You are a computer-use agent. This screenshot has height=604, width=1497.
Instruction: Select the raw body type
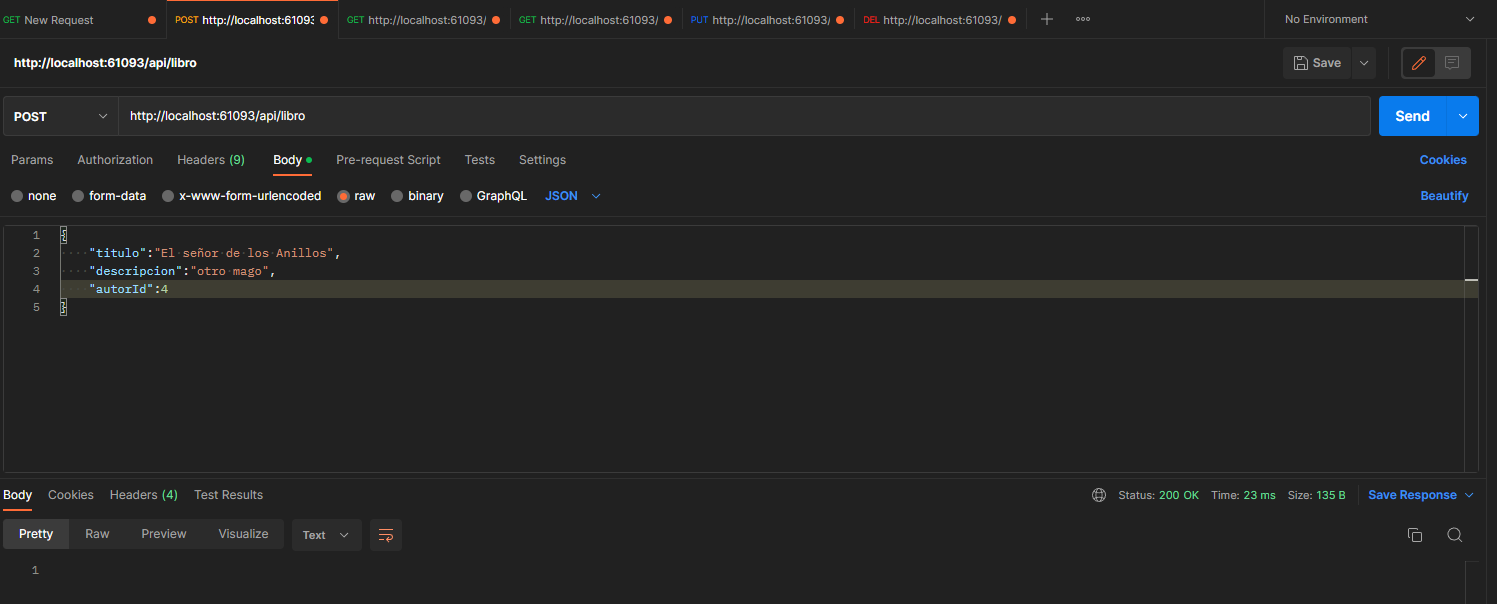[356, 196]
